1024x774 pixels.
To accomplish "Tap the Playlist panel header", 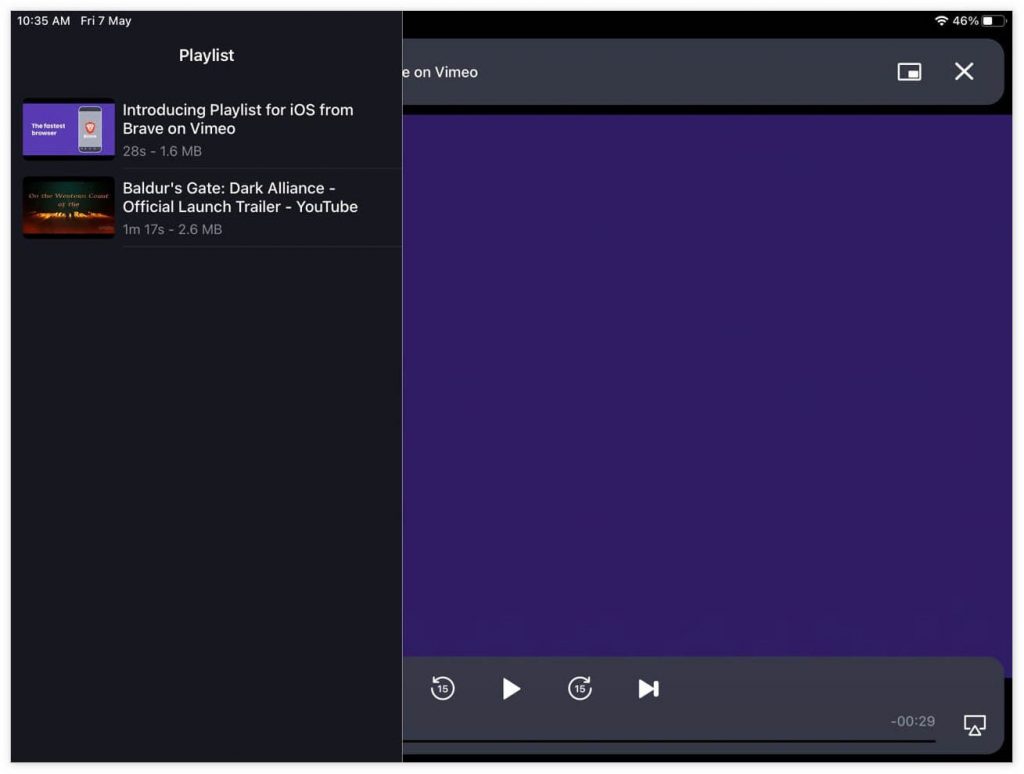I will pyautogui.click(x=206, y=56).
